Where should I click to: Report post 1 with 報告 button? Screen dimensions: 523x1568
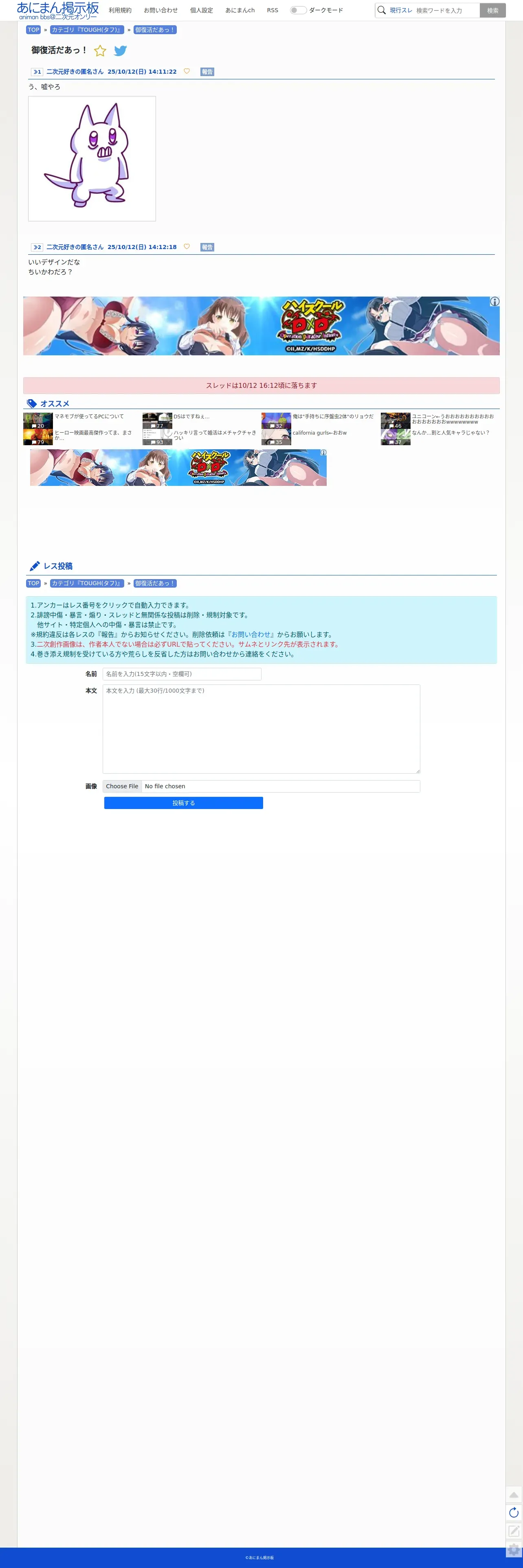pos(207,72)
